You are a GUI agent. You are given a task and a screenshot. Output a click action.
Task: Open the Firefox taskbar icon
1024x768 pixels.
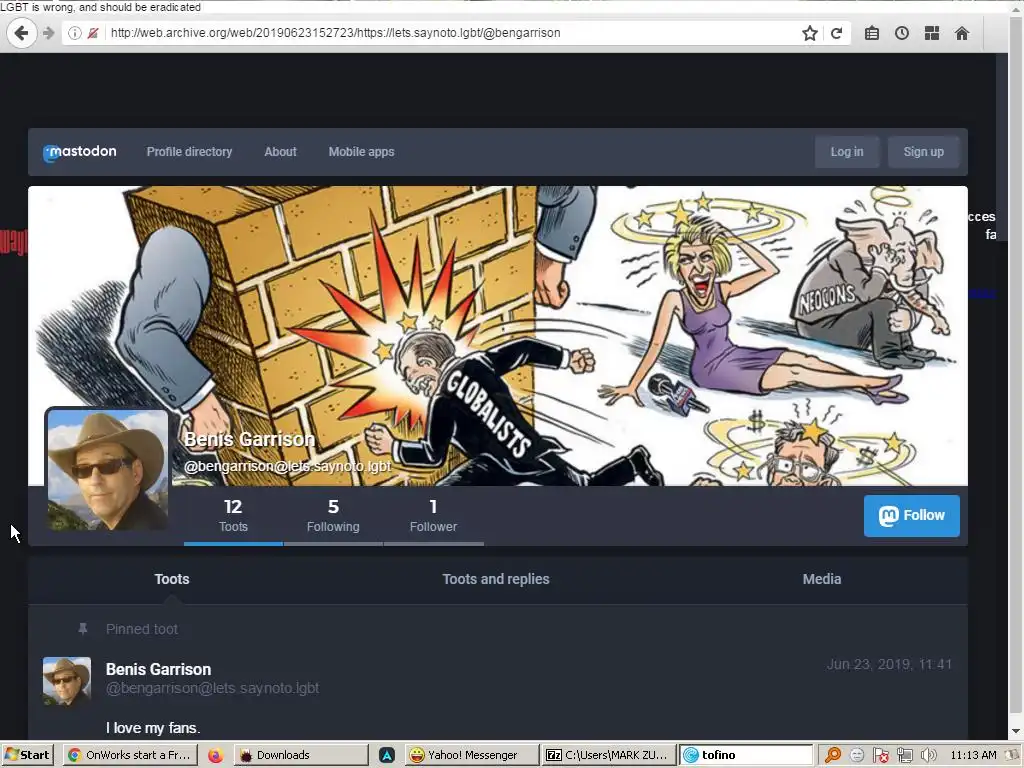(216, 756)
